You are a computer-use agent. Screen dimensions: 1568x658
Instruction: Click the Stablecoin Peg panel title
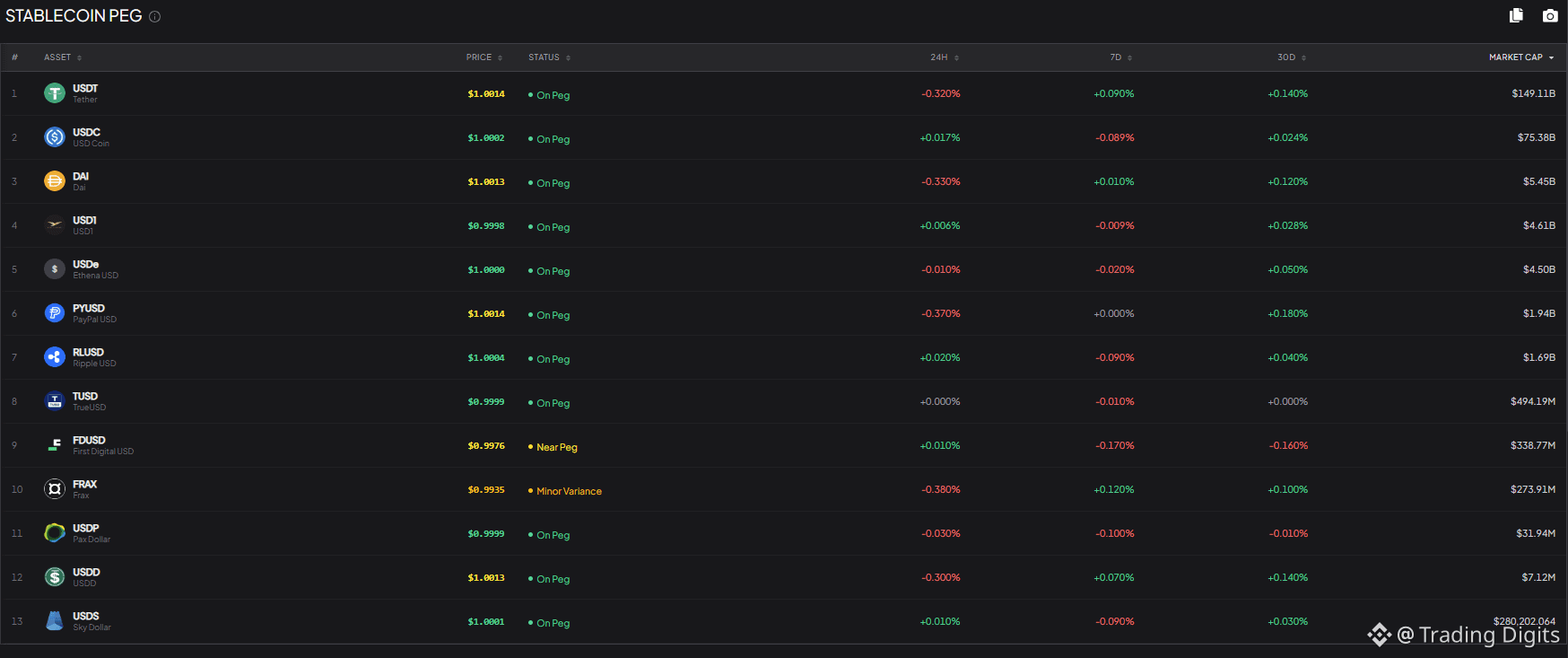point(74,16)
